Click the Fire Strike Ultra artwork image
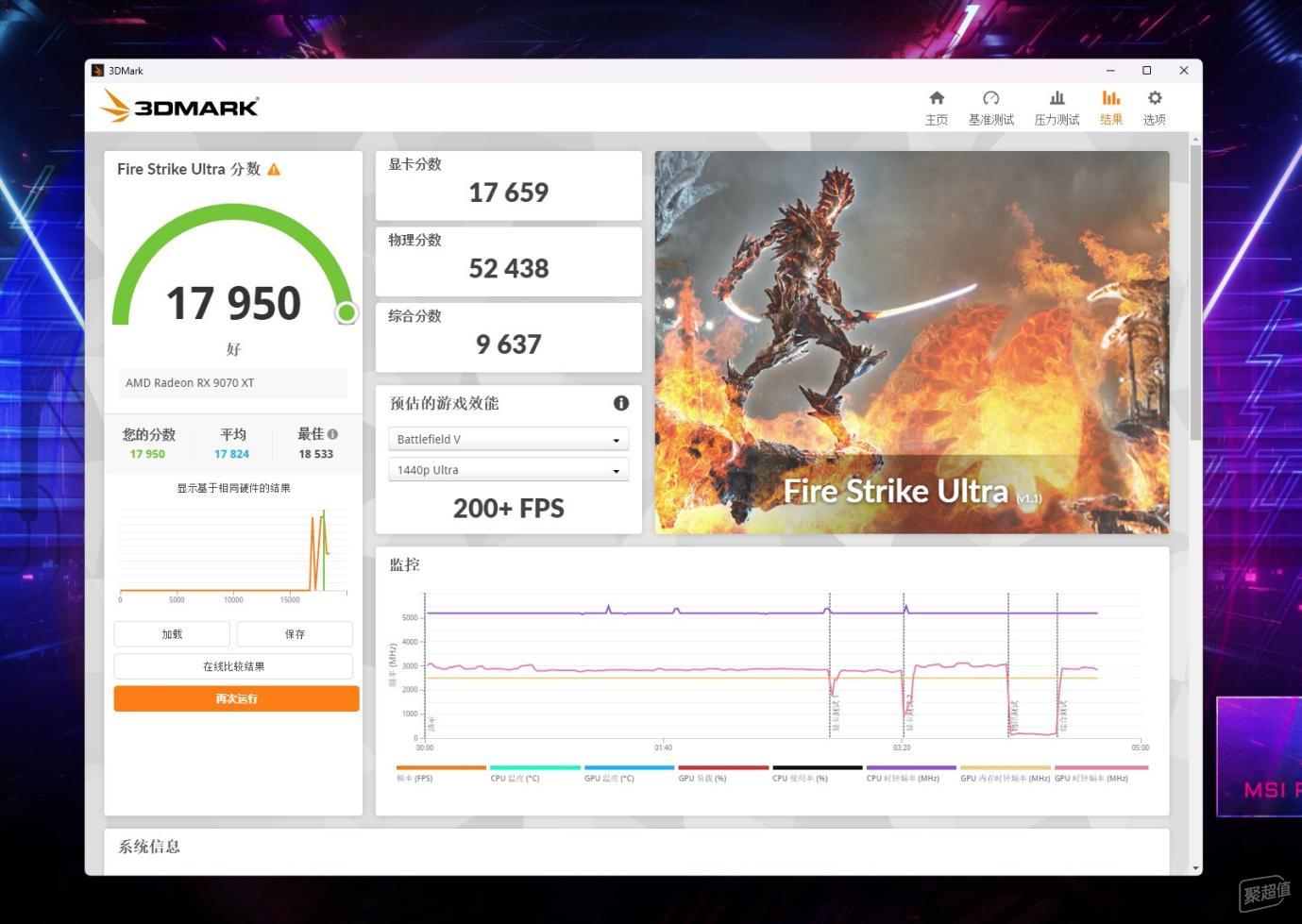The image size is (1302, 924). (x=912, y=342)
